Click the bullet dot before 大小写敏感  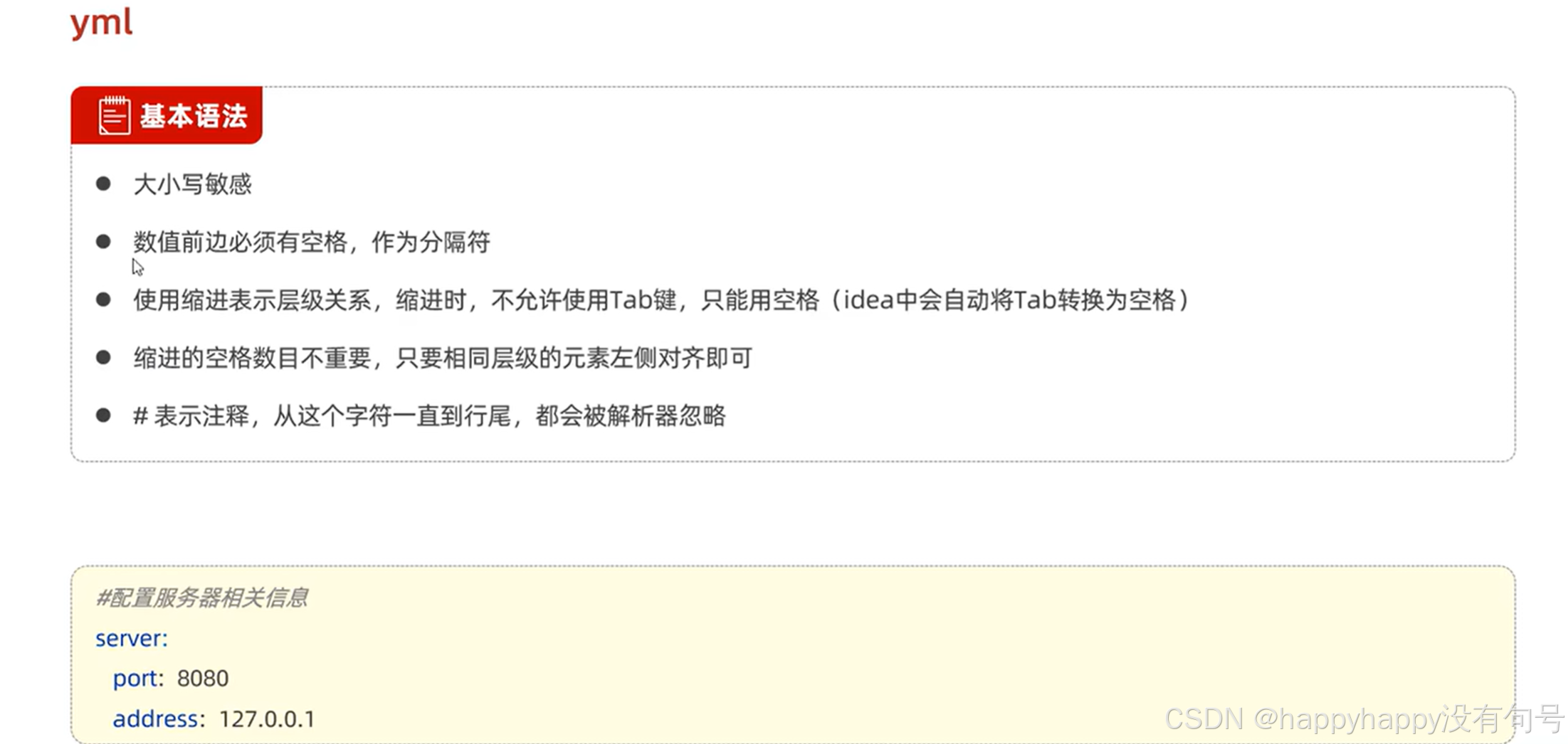(103, 184)
